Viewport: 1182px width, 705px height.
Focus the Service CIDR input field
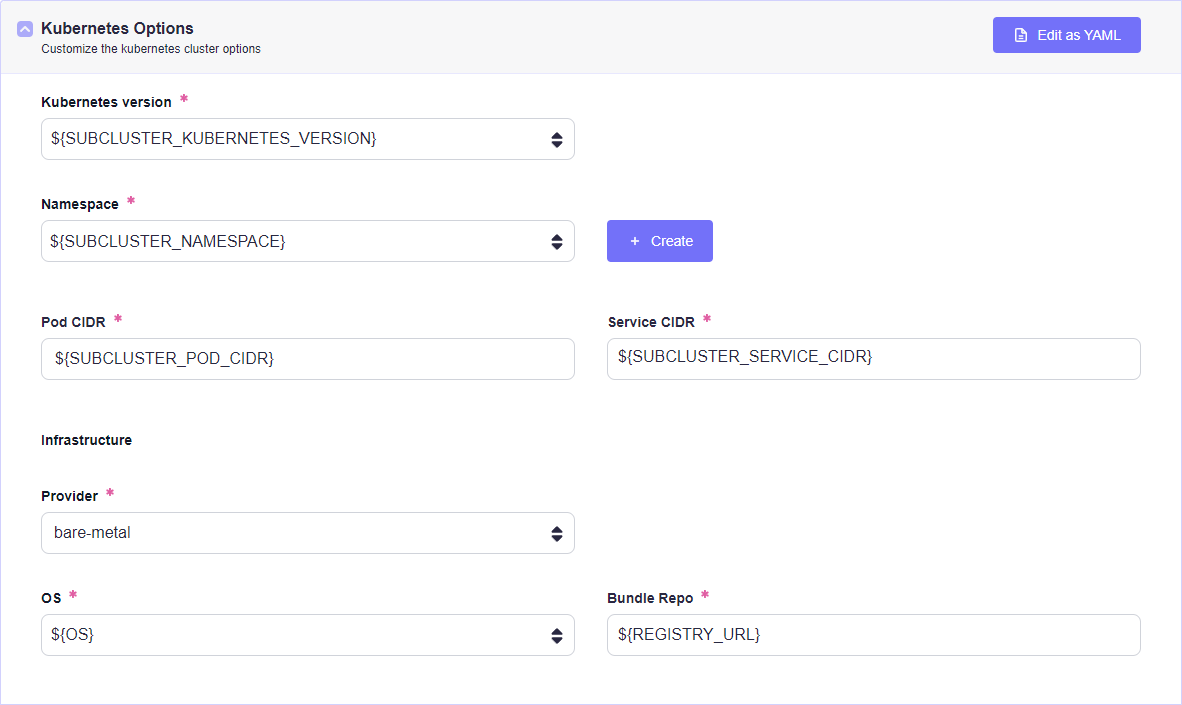click(873, 359)
